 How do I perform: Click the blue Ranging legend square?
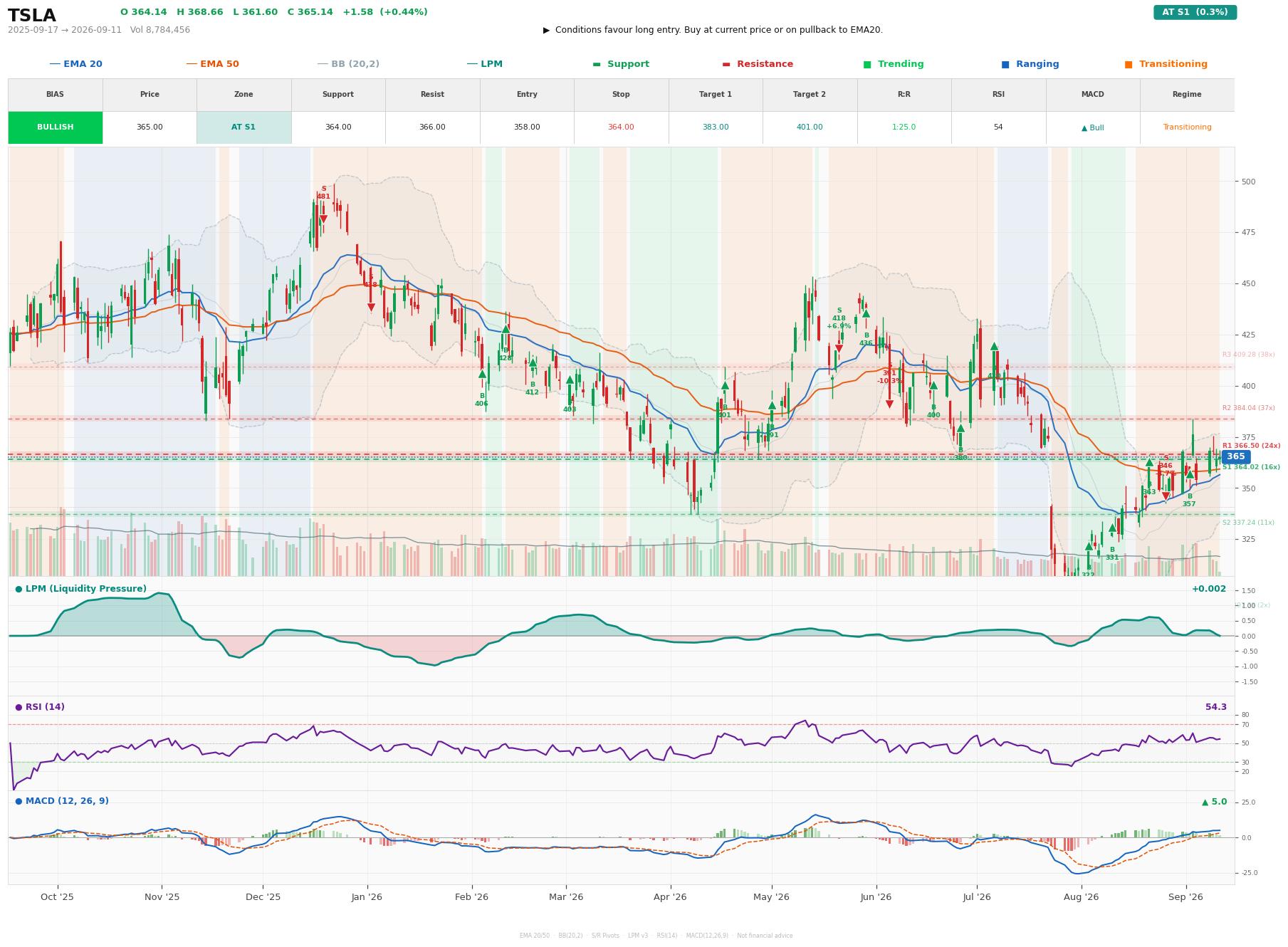(1005, 64)
